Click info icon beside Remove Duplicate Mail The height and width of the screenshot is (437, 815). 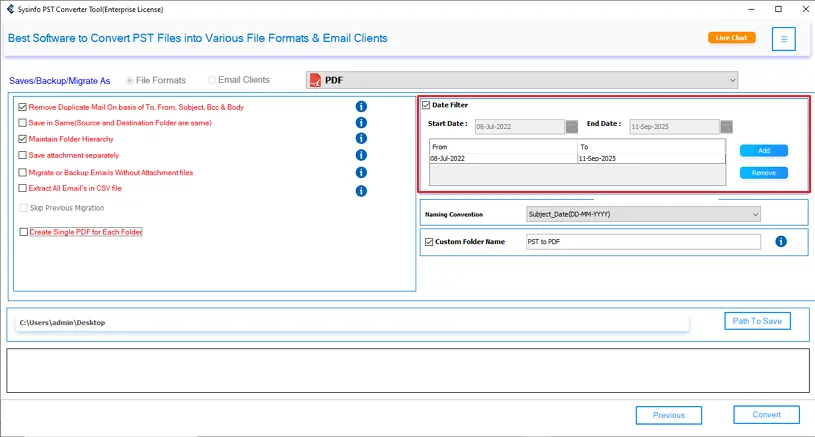pos(361,107)
